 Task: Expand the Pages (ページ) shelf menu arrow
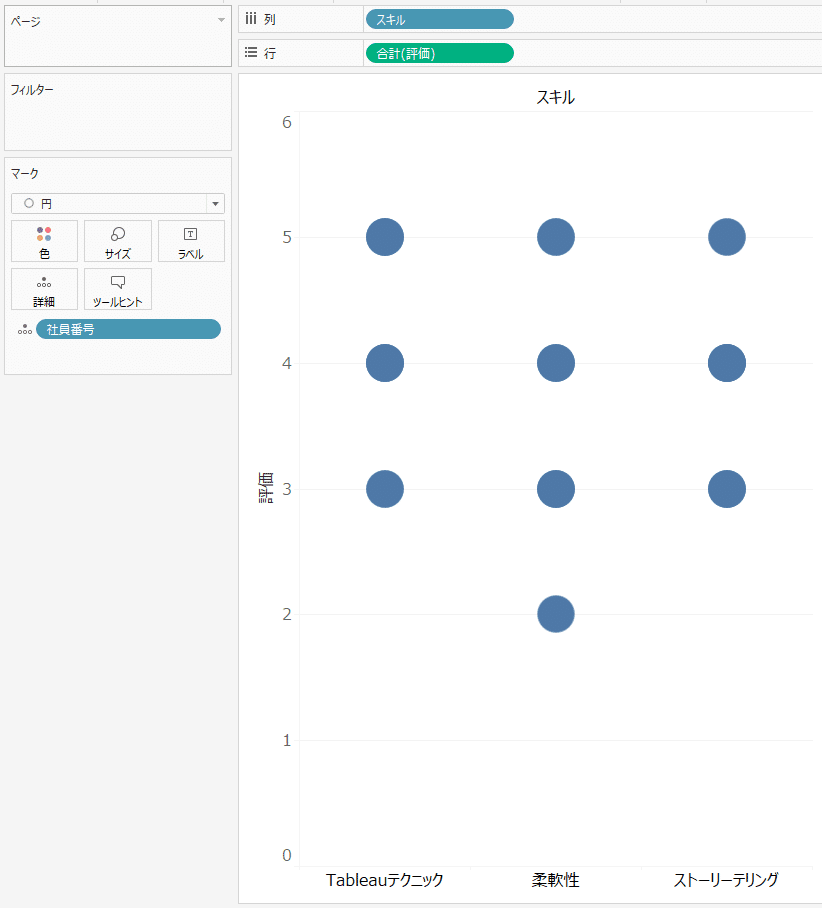click(x=221, y=20)
